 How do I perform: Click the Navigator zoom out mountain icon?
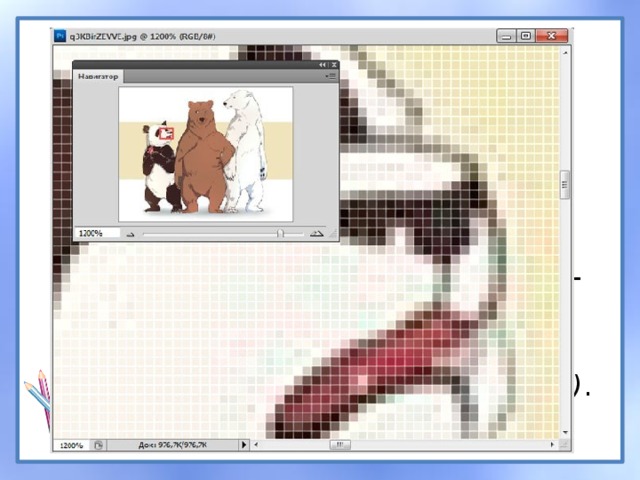[x=130, y=234]
